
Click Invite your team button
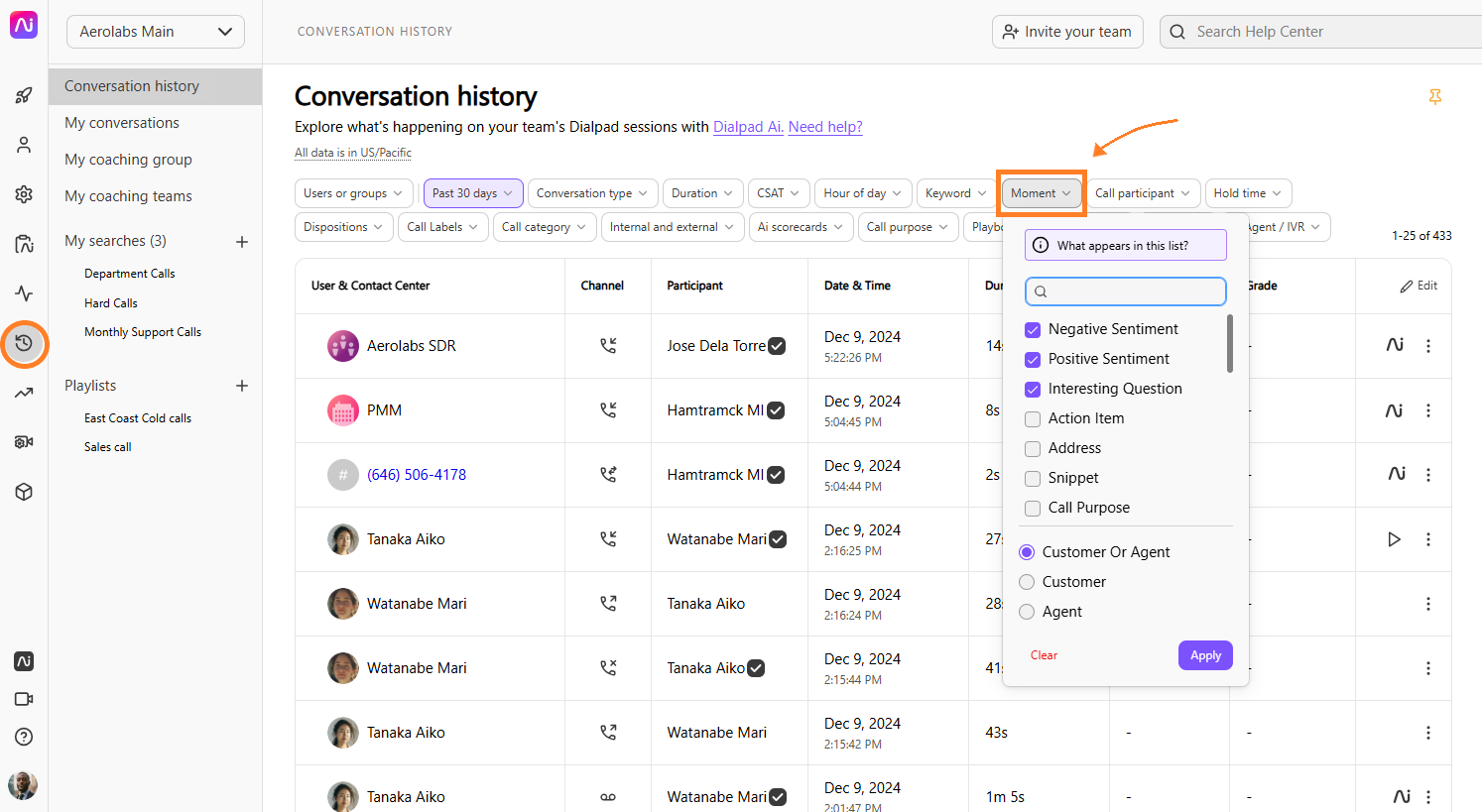[x=1067, y=32]
